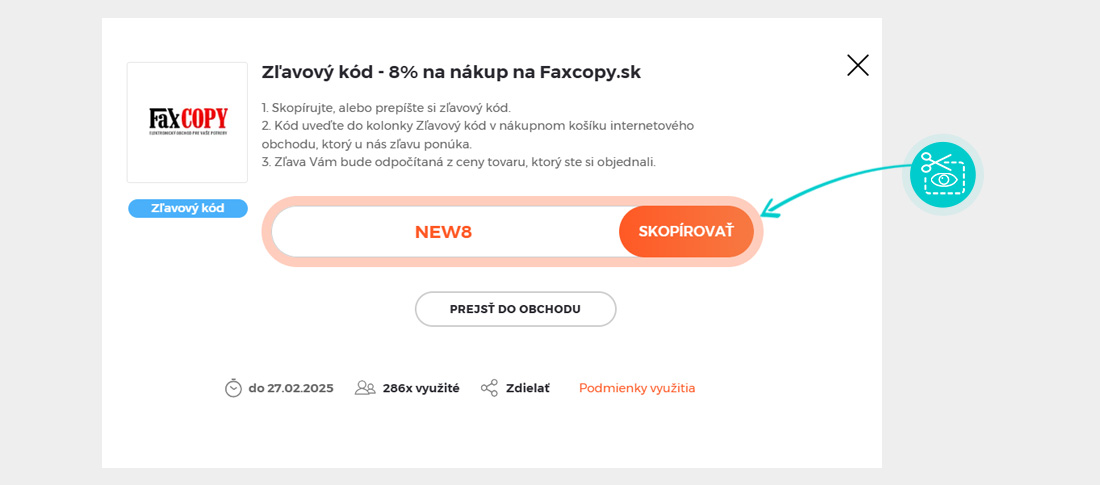
Task: Go to store via PREJSŤ DO OBCHODU
Action: coord(515,309)
